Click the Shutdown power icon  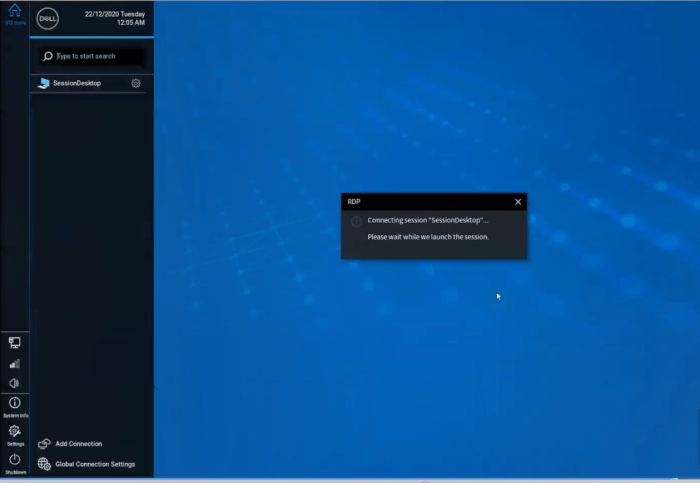pos(14,460)
